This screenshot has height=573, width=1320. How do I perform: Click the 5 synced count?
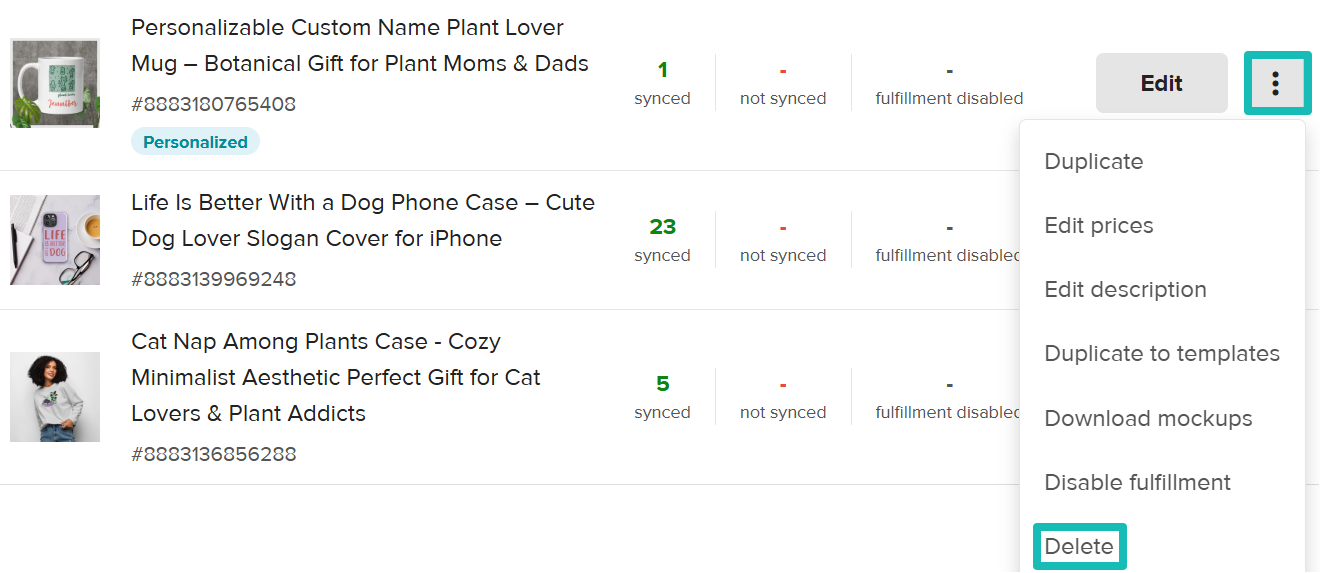tap(662, 384)
